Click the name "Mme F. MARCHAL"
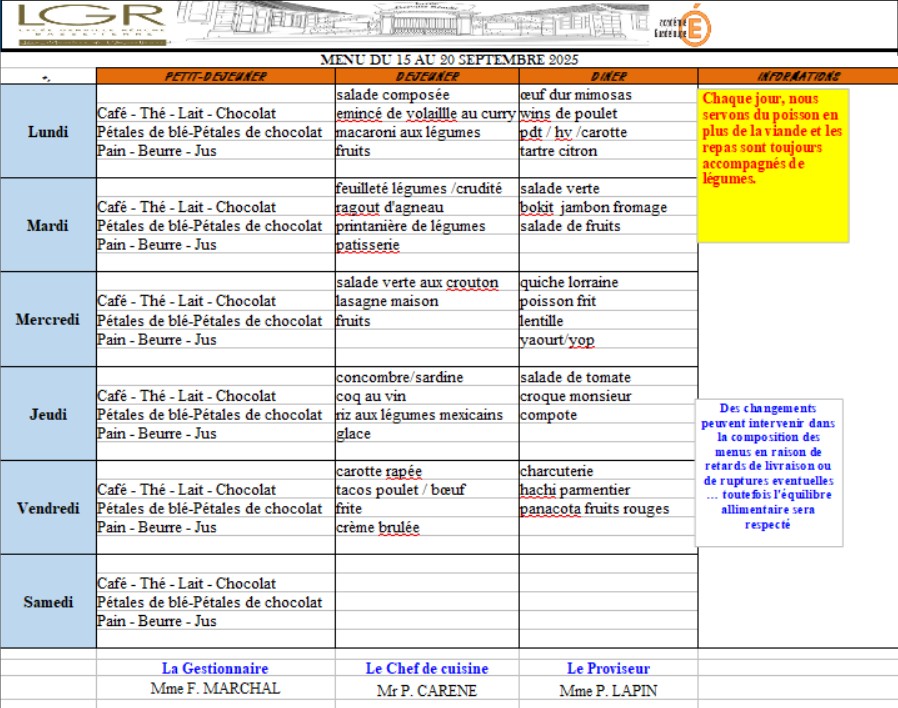The image size is (898, 708). click(x=215, y=689)
